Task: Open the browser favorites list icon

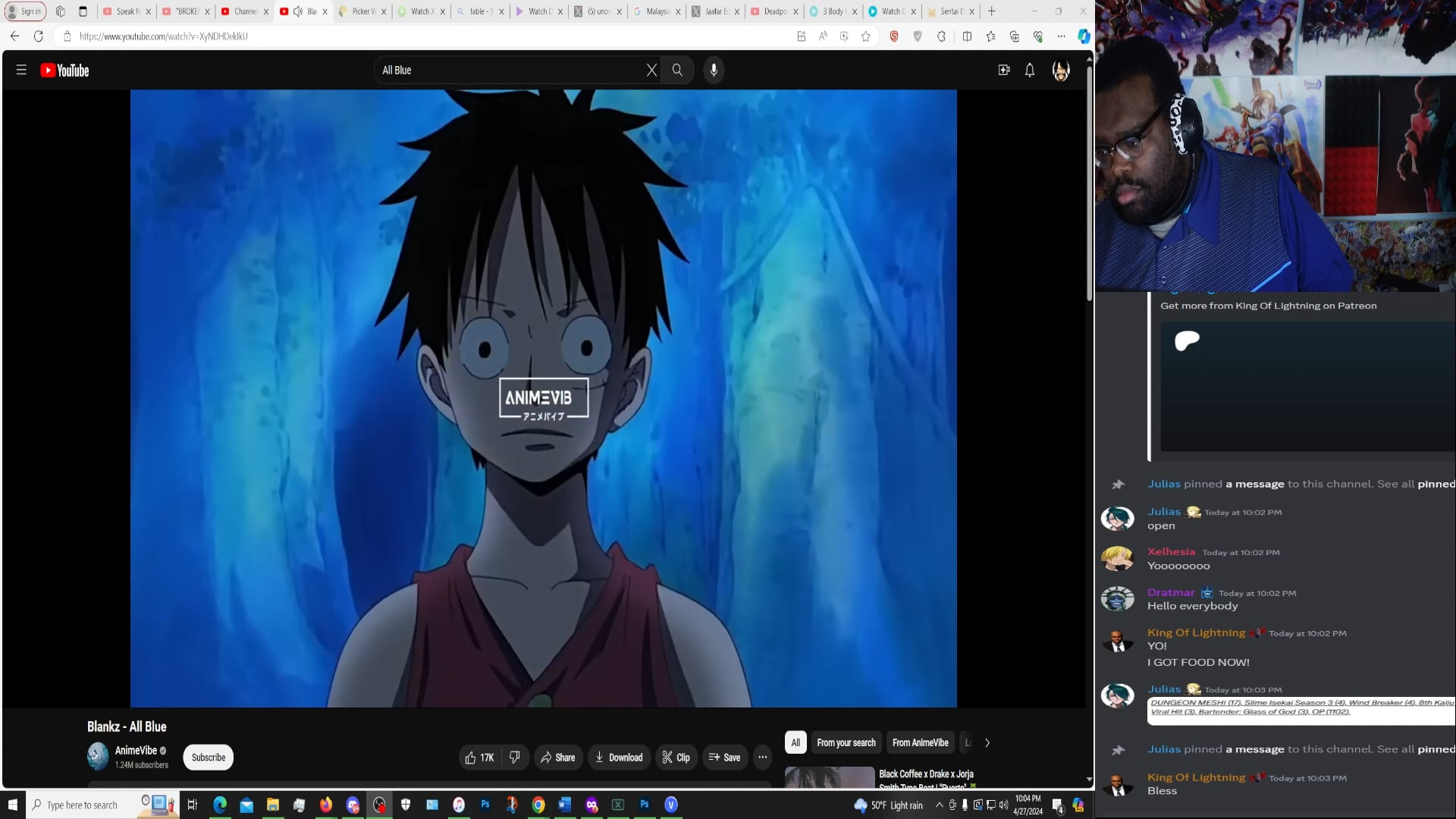Action: [x=991, y=36]
